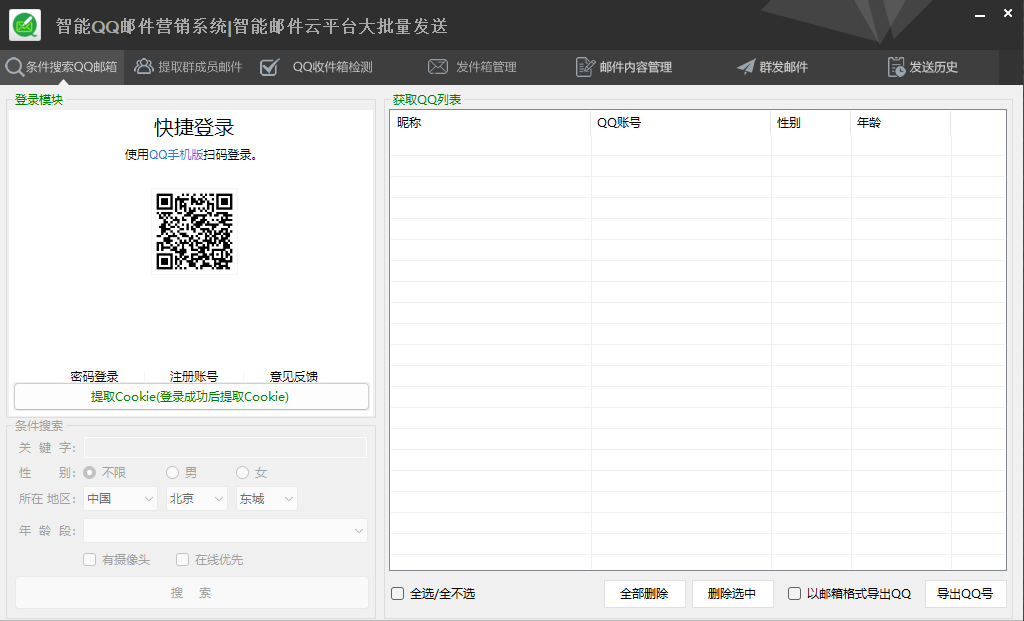The height and width of the screenshot is (621, 1024).
Task: Click the green mail app logo icon
Action: [x=25, y=25]
